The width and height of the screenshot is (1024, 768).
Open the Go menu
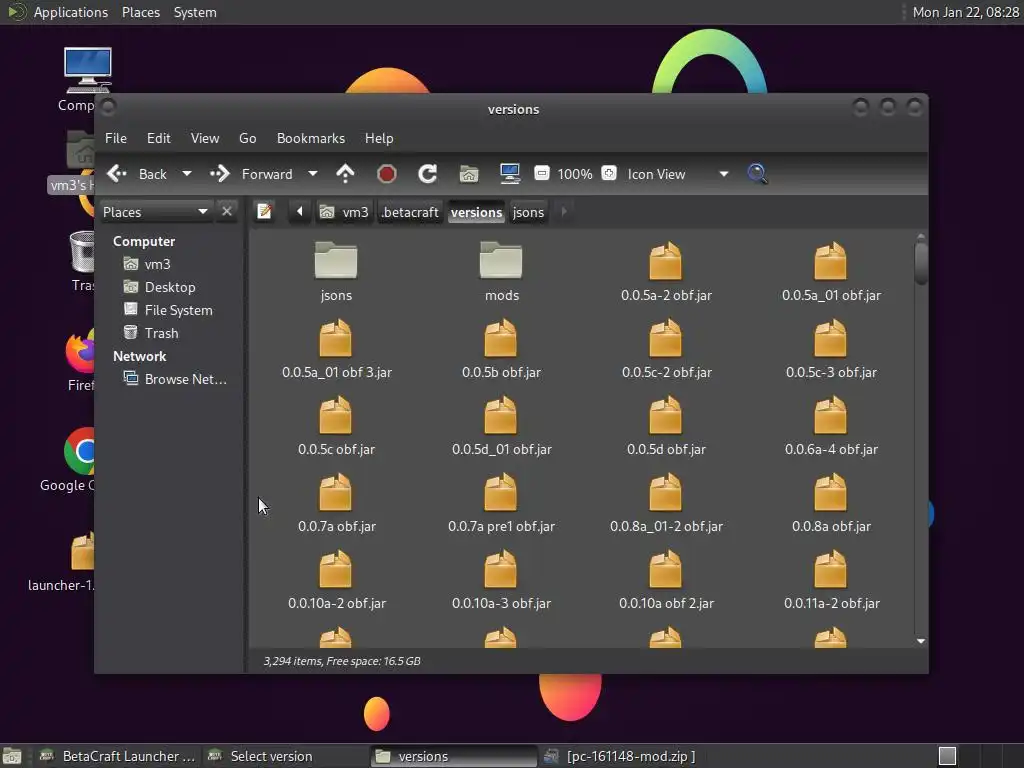point(247,138)
